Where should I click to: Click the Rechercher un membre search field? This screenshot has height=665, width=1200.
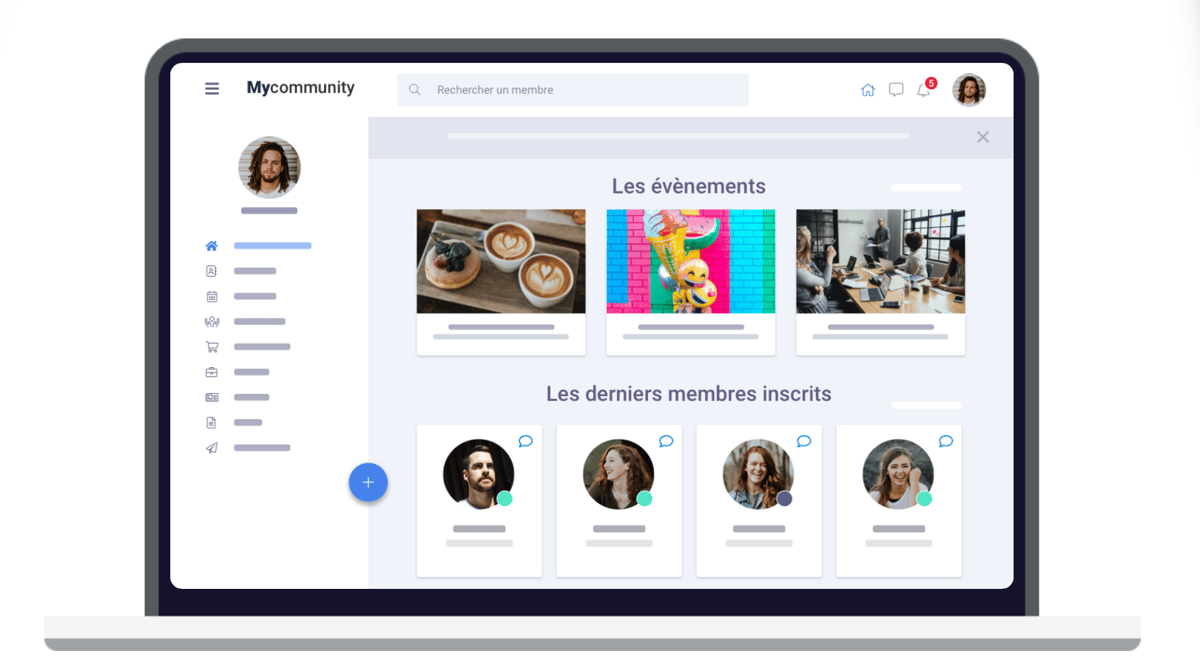pyautogui.click(x=573, y=90)
